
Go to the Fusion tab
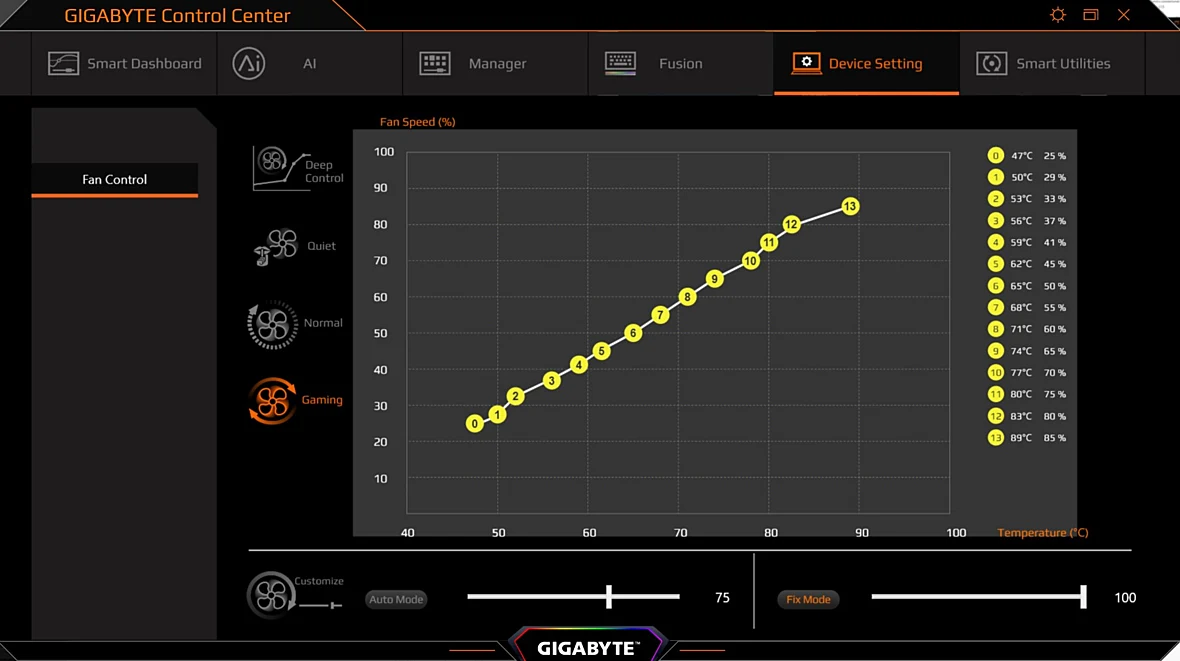point(680,63)
